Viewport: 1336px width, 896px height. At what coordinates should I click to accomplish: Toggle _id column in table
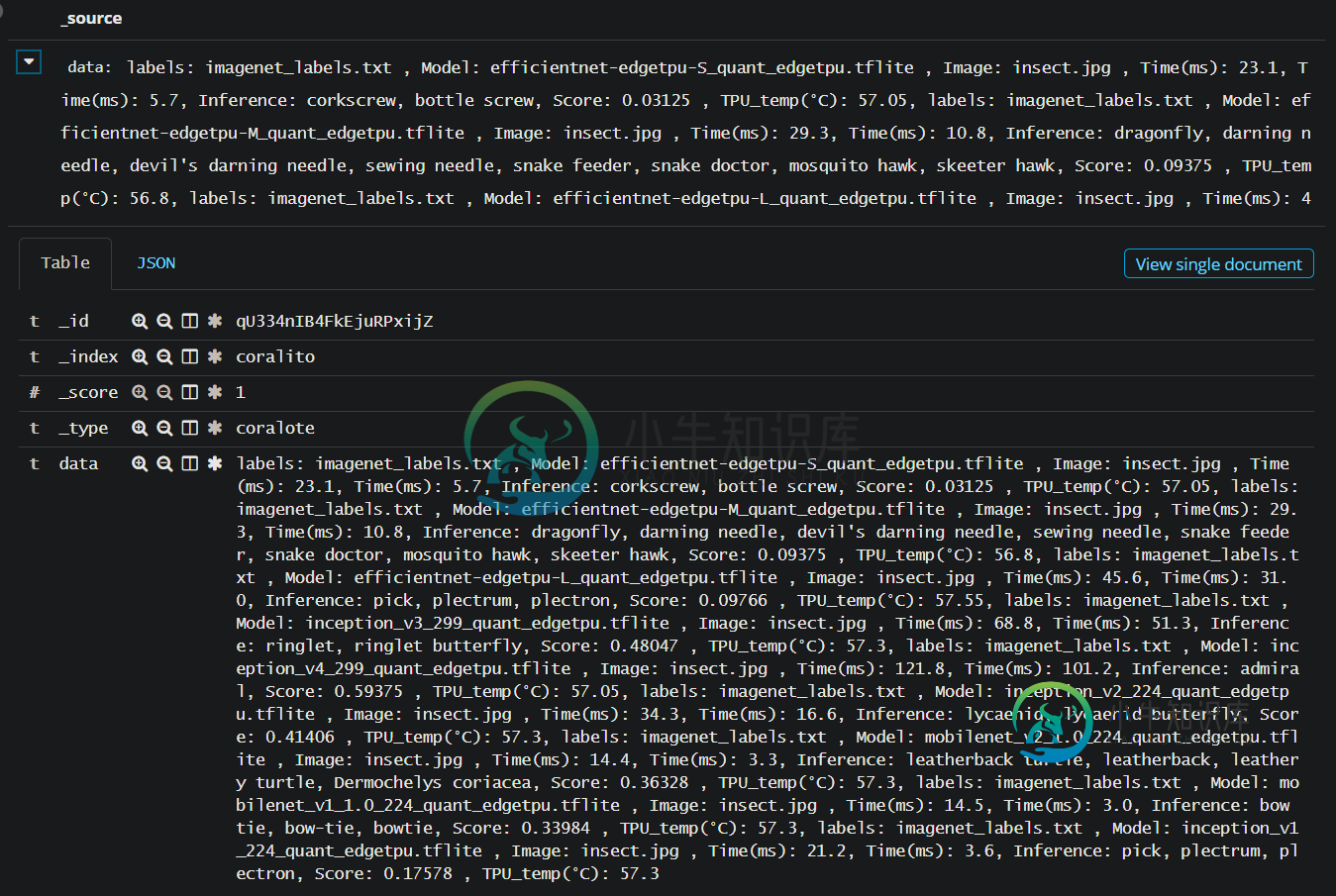189,321
